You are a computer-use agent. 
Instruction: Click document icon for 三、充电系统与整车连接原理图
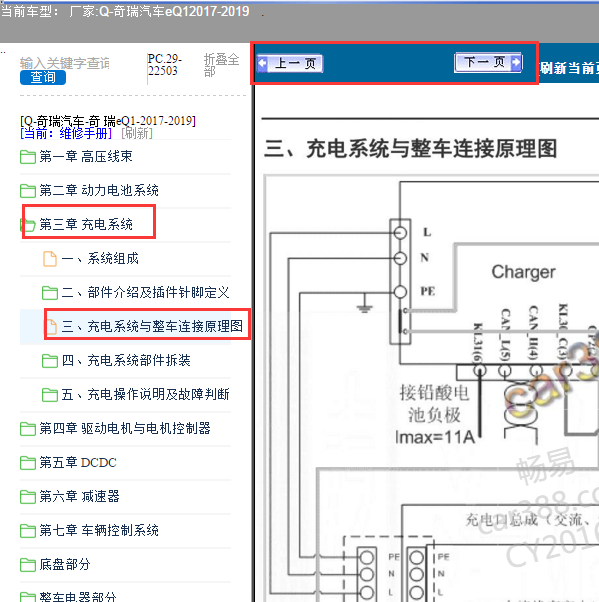pos(51,327)
